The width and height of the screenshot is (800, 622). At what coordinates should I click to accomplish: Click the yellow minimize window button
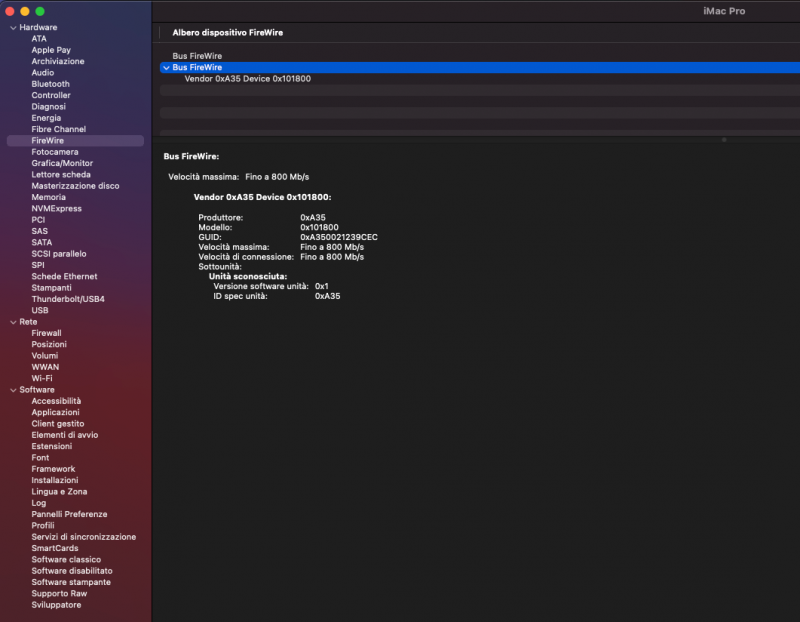(x=24, y=11)
